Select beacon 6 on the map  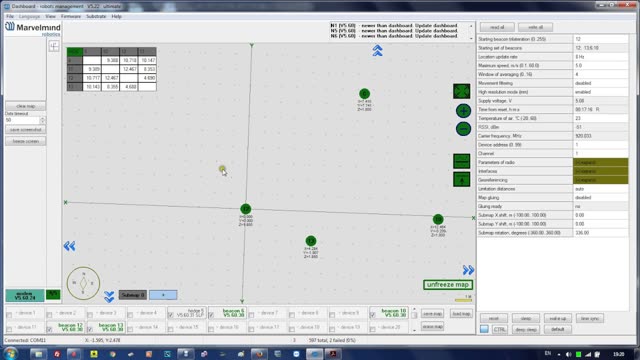coord(364,94)
